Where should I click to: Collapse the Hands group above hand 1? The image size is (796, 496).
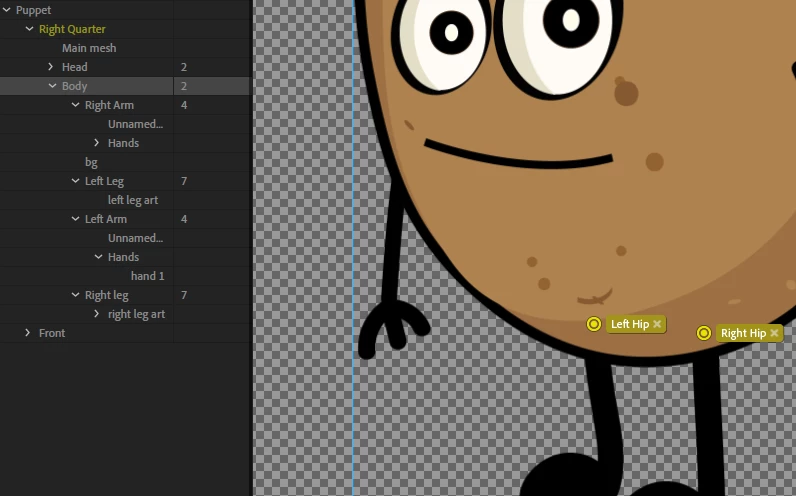click(x=98, y=257)
